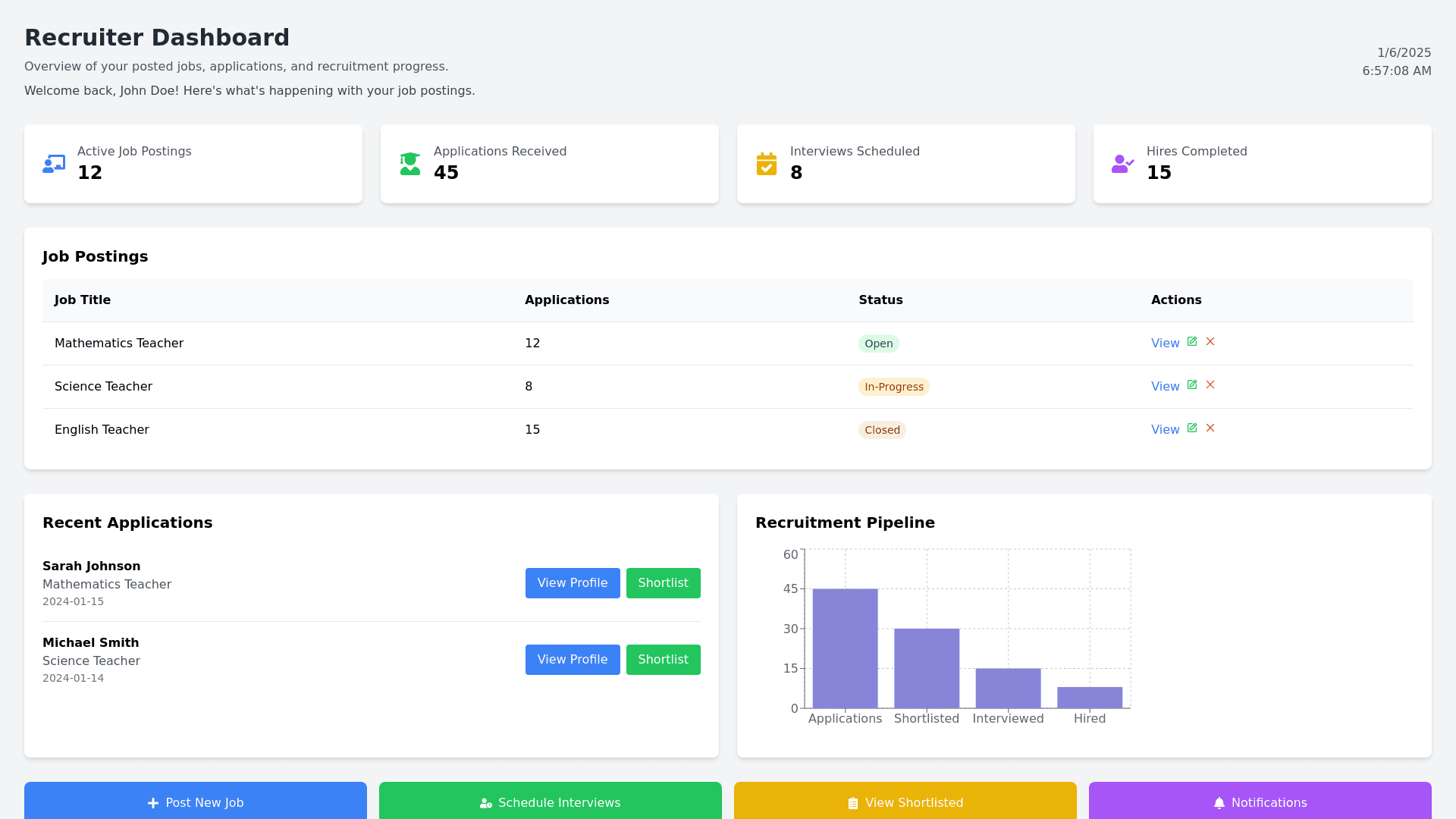View Sarah Johnson's profile
The width and height of the screenshot is (1456, 819).
(x=573, y=583)
